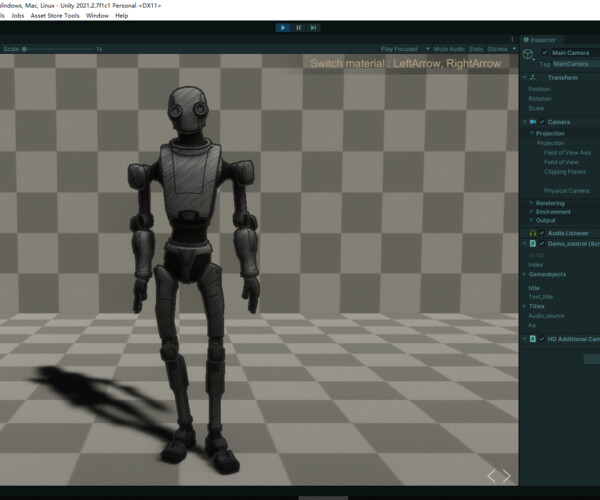Open the Window menu

[x=98, y=16]
